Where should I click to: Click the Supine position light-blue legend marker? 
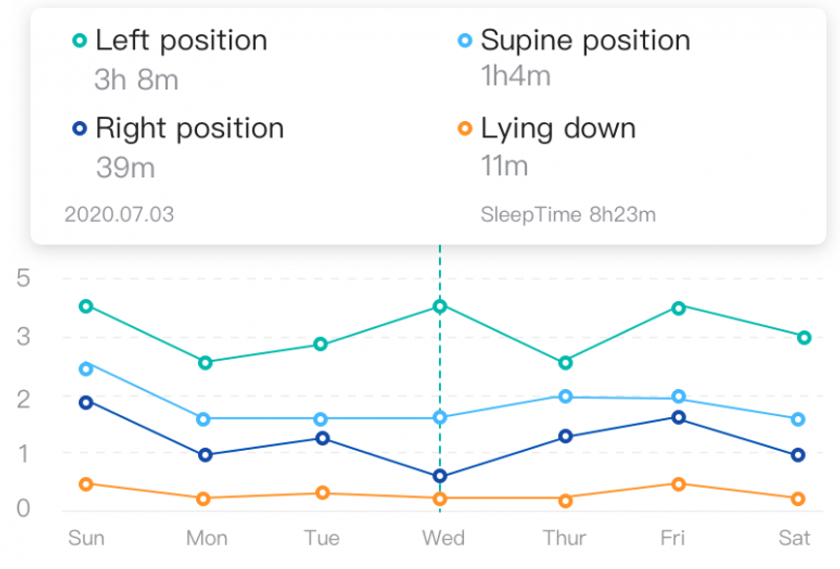tap(464, 41)
